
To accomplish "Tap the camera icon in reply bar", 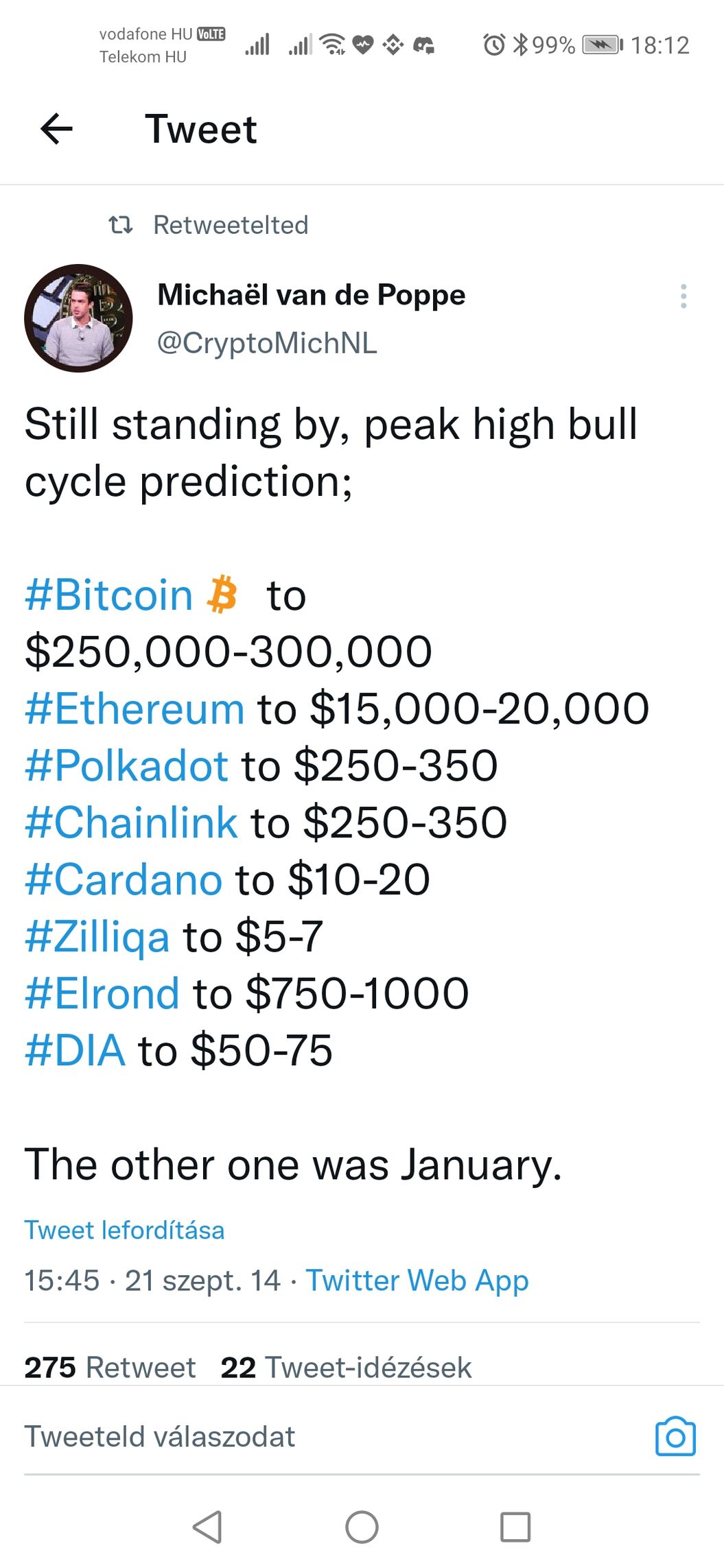I will click(x=675, y=1437).
